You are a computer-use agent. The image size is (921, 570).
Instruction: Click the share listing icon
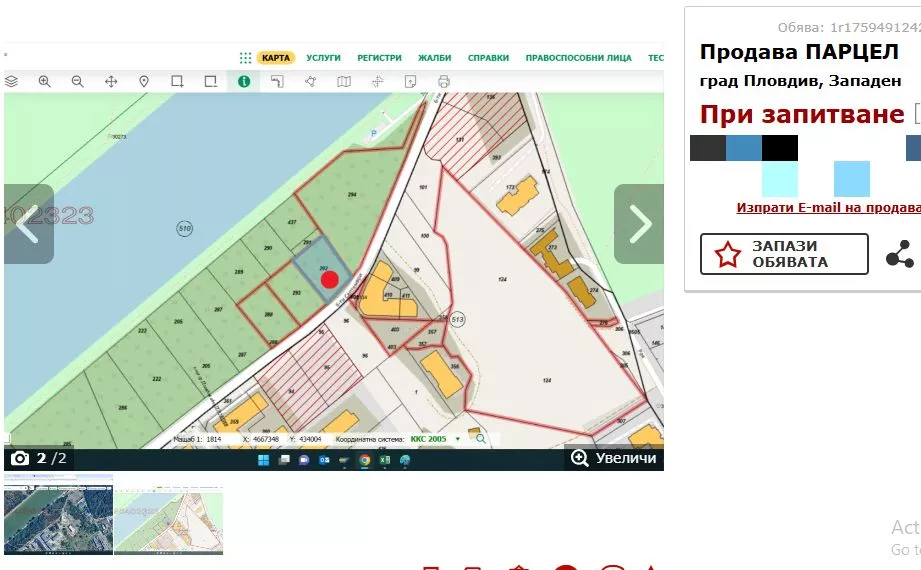click(900, 254)
